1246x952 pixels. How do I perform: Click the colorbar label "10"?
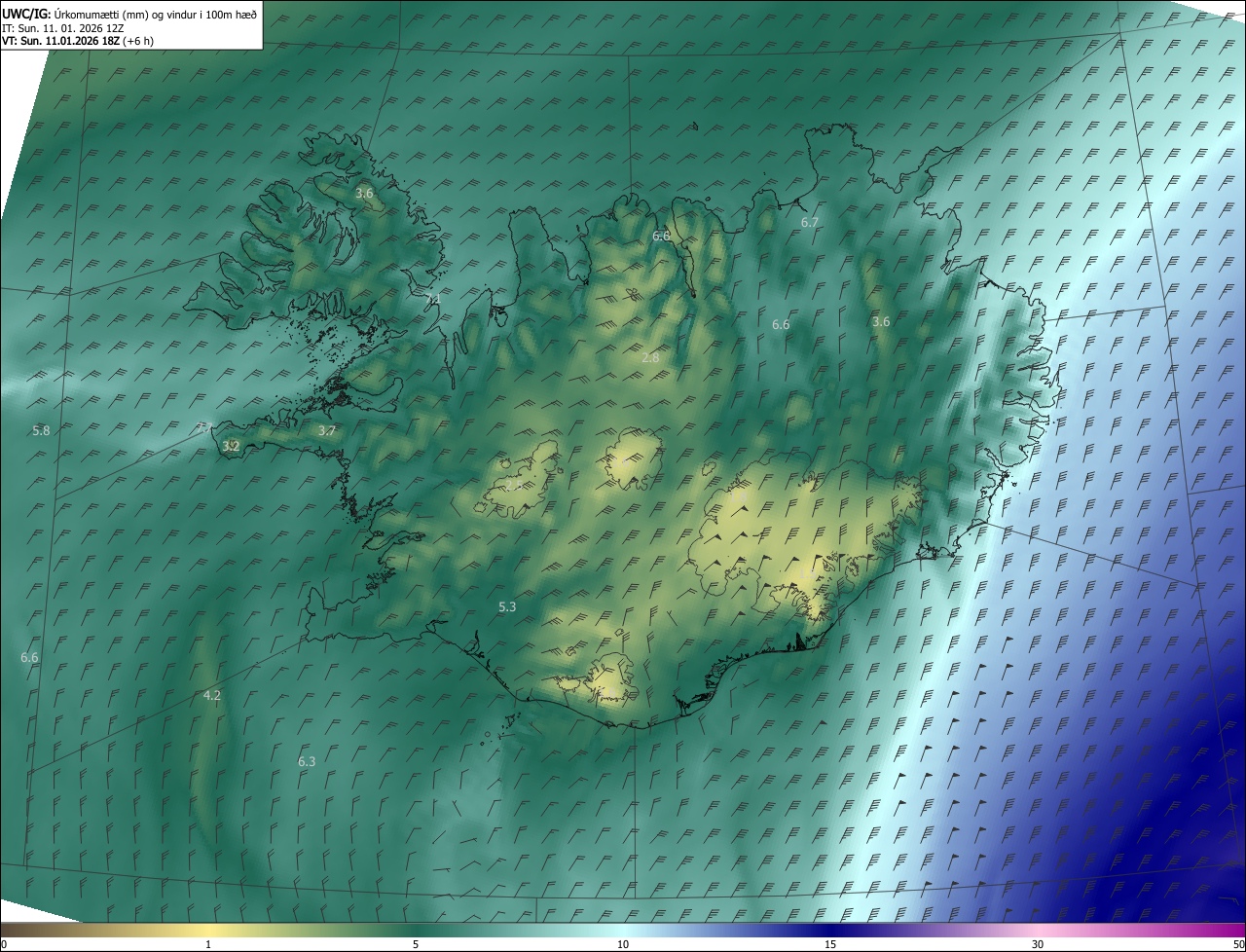(x=623, y=945)
